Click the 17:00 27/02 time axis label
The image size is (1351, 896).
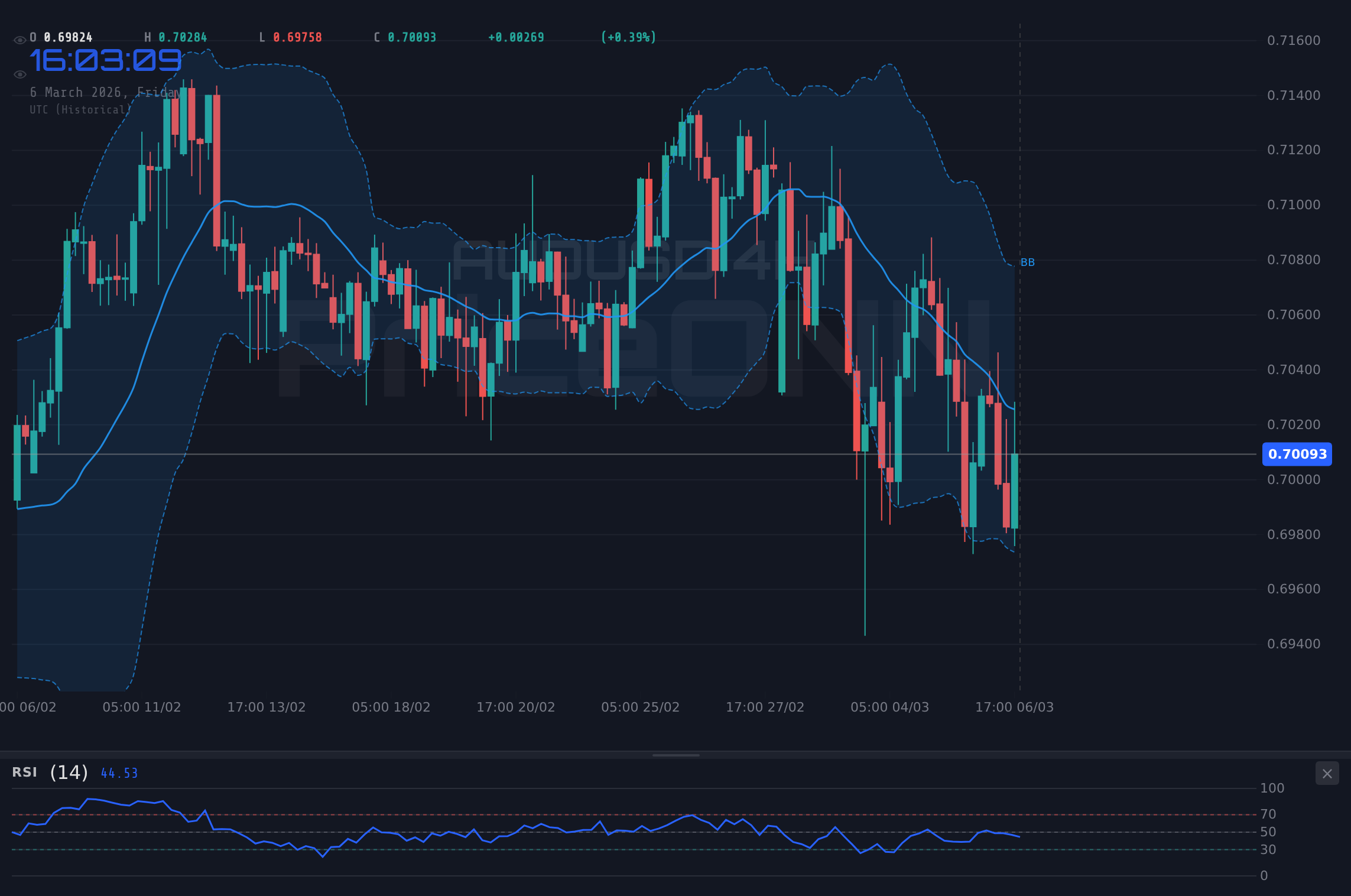point(765,707)
